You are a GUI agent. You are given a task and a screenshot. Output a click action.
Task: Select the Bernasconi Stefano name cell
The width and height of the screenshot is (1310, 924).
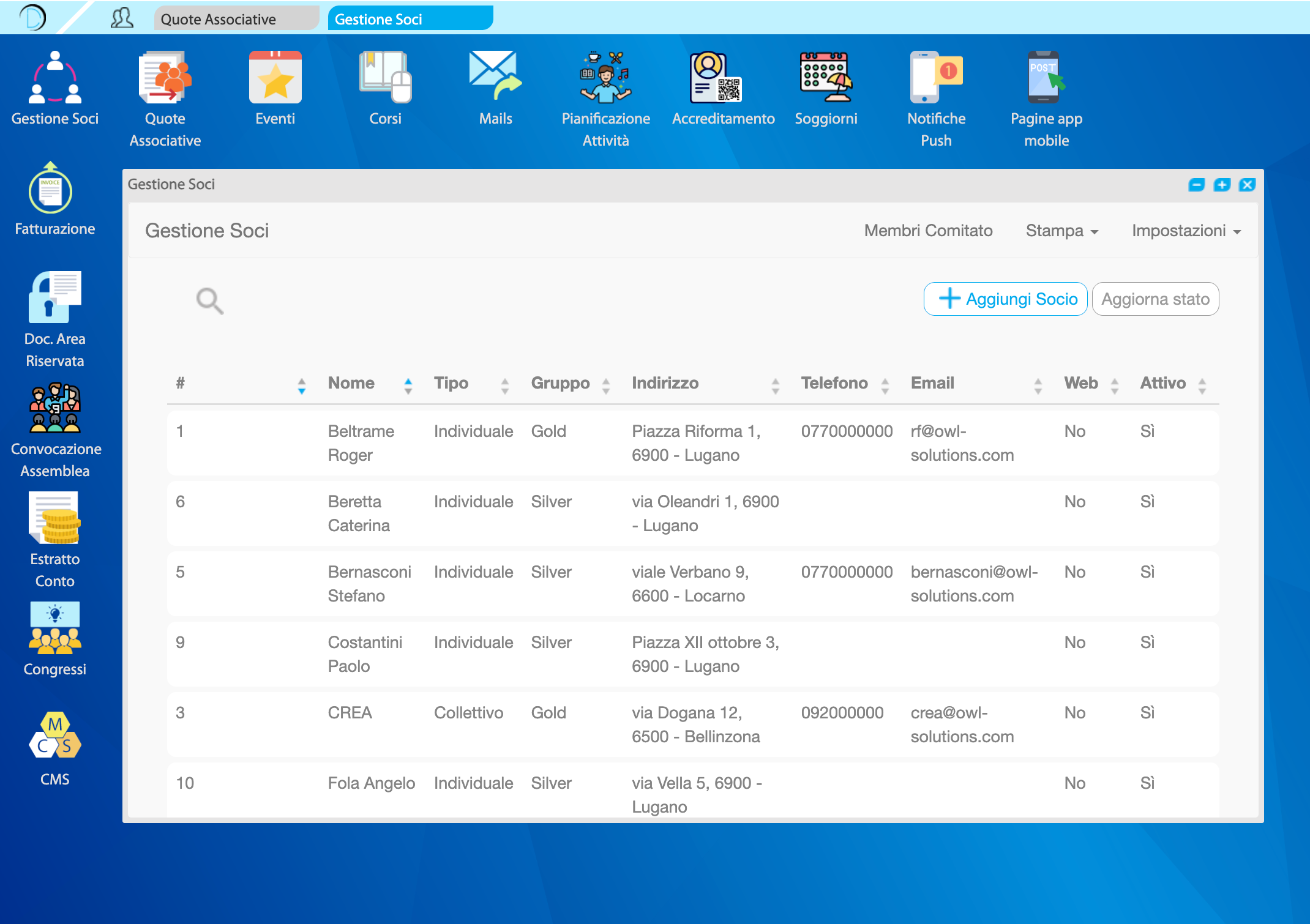pos(370,584)
